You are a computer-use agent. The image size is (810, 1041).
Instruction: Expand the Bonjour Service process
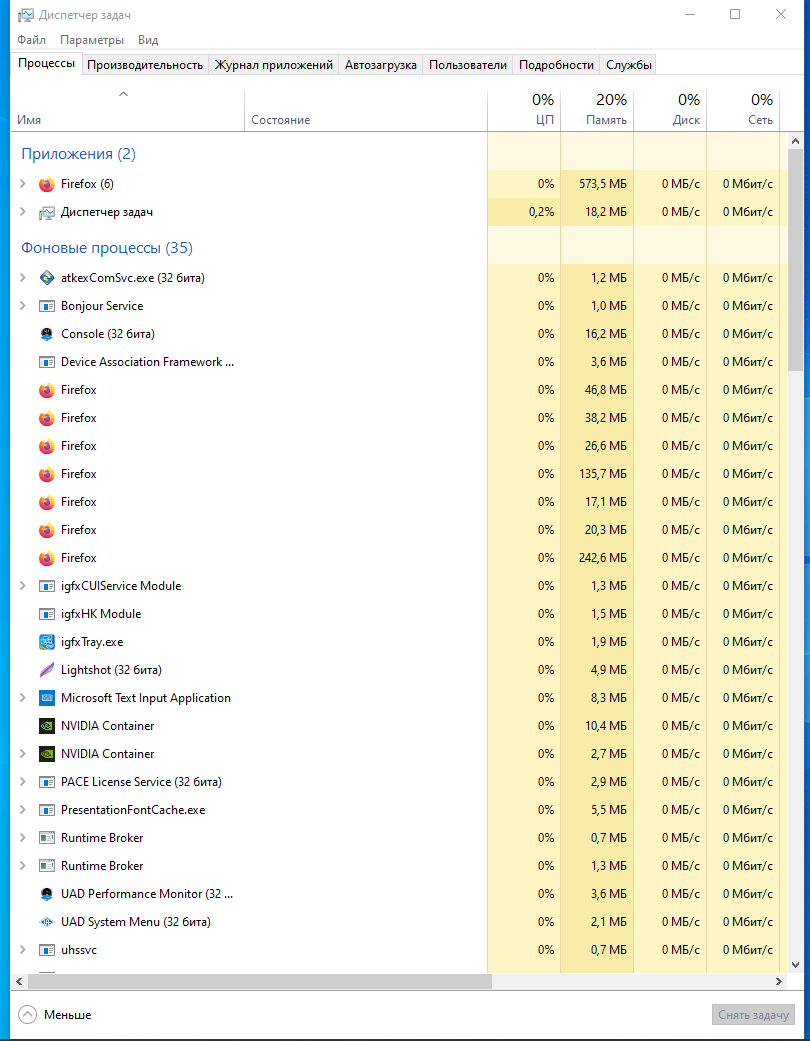[23, 305]
